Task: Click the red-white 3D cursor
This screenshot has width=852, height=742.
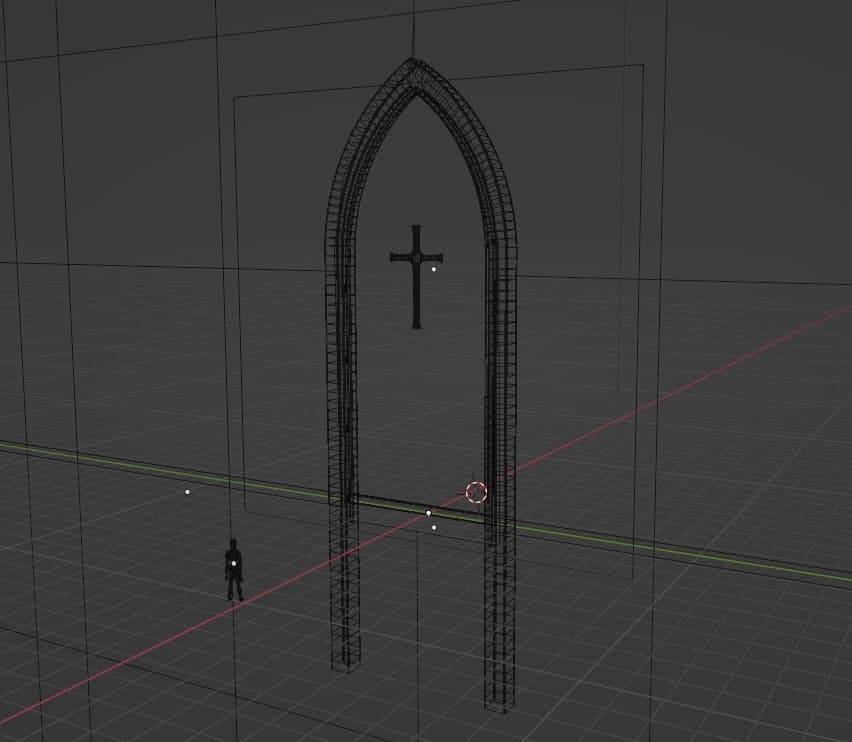Action: 476,492
